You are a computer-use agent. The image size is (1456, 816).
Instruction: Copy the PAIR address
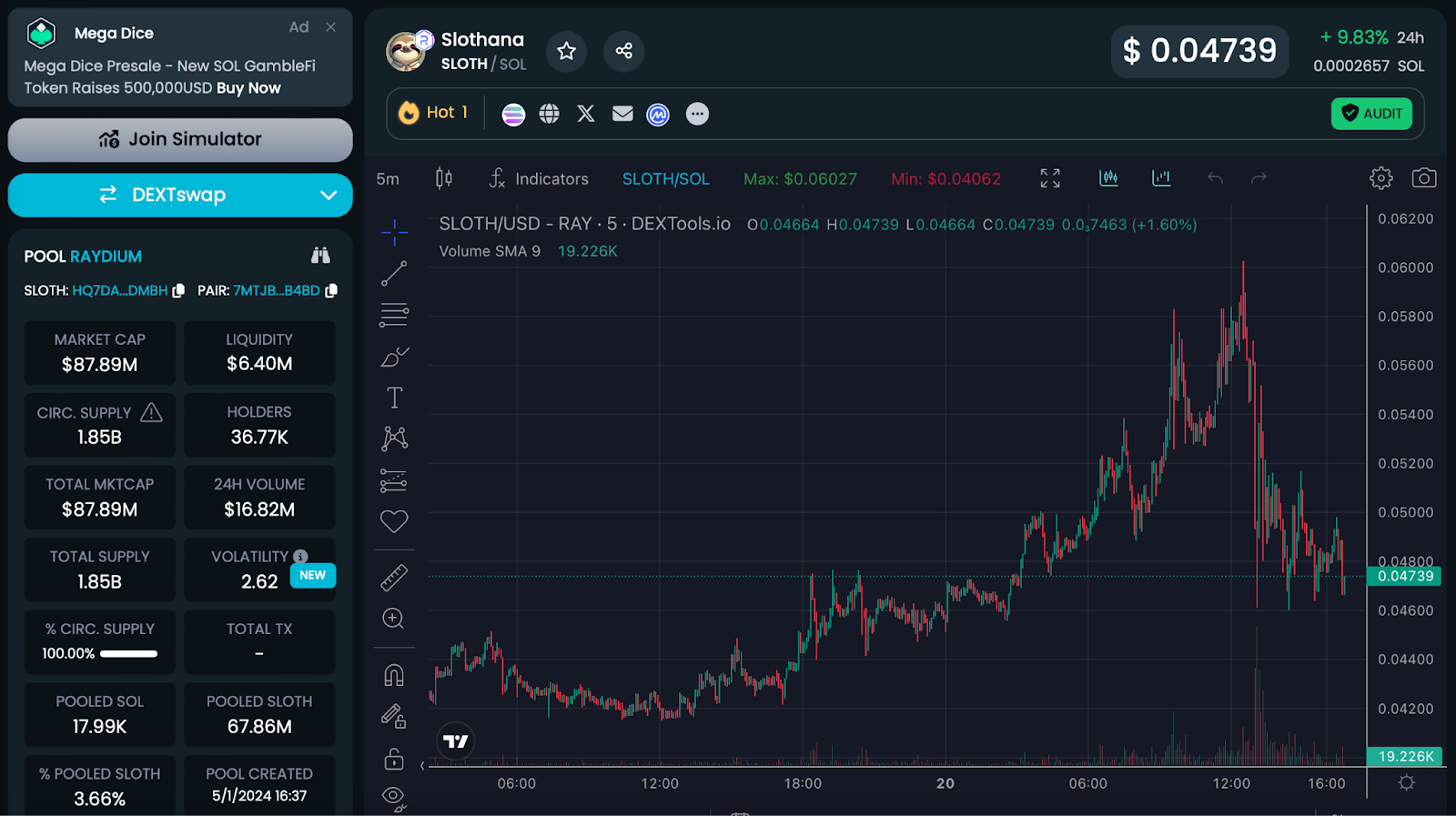pyautogui.click(x=331, y=291)
